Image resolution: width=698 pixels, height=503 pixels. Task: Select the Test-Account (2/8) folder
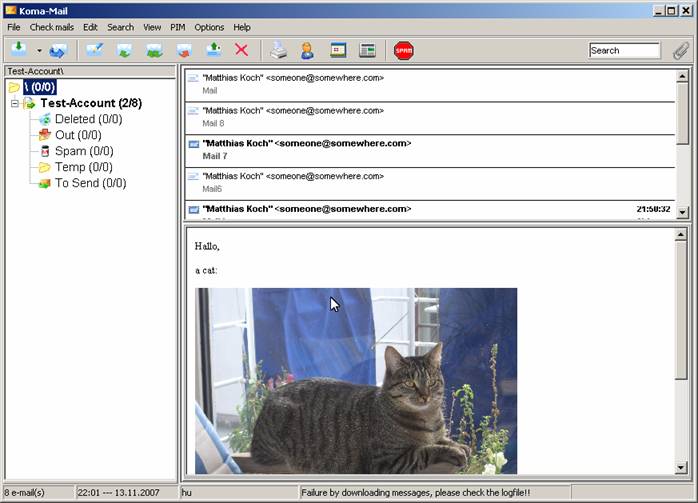point(91,103)
